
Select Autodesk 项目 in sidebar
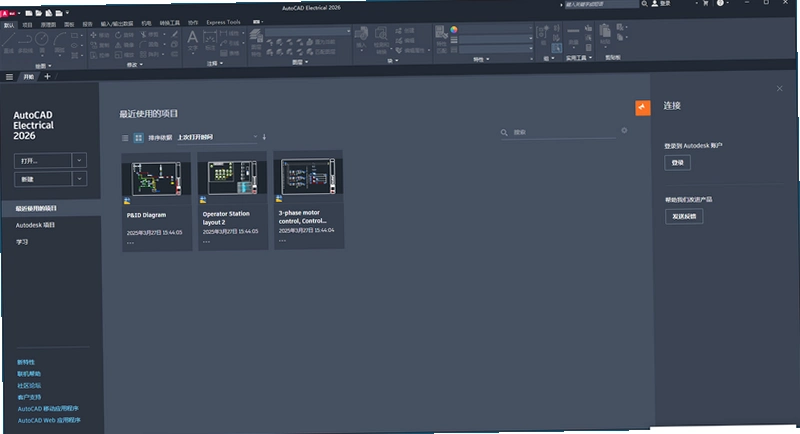(x=35, y=225)
